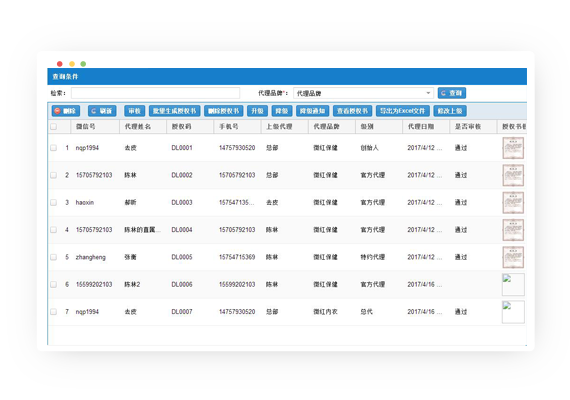Click 导出为Excel文件 export button
The width and height of the screenshot is (570, 400).
tap(402, 111)
